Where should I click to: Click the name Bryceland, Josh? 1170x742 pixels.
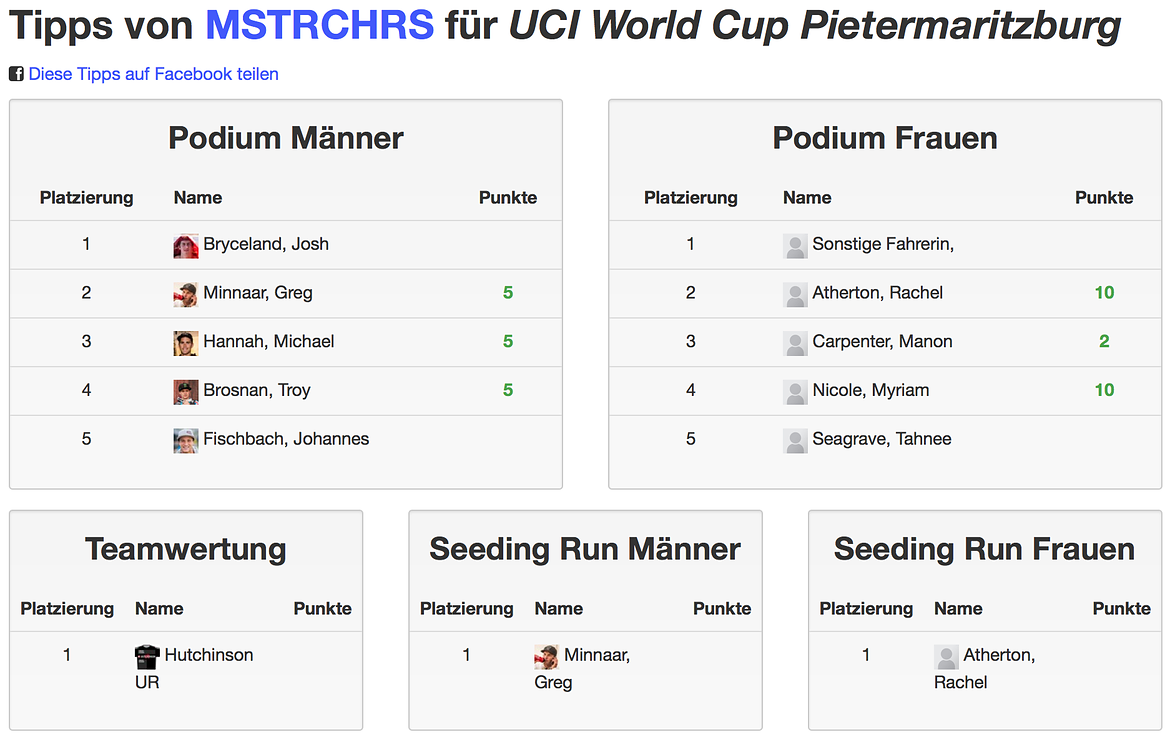(x=266, y=244)
